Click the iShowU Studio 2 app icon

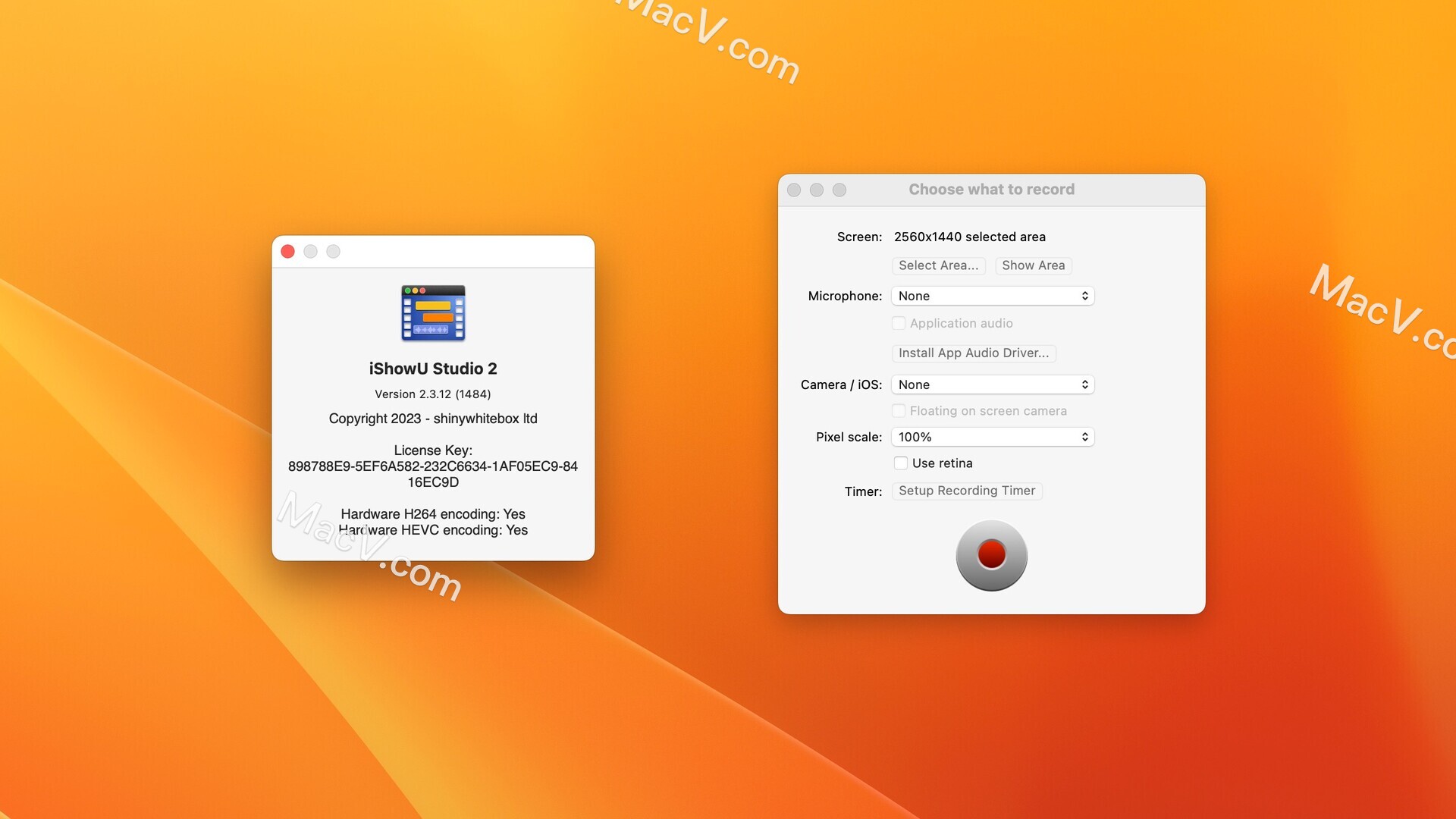coord(433,313)
